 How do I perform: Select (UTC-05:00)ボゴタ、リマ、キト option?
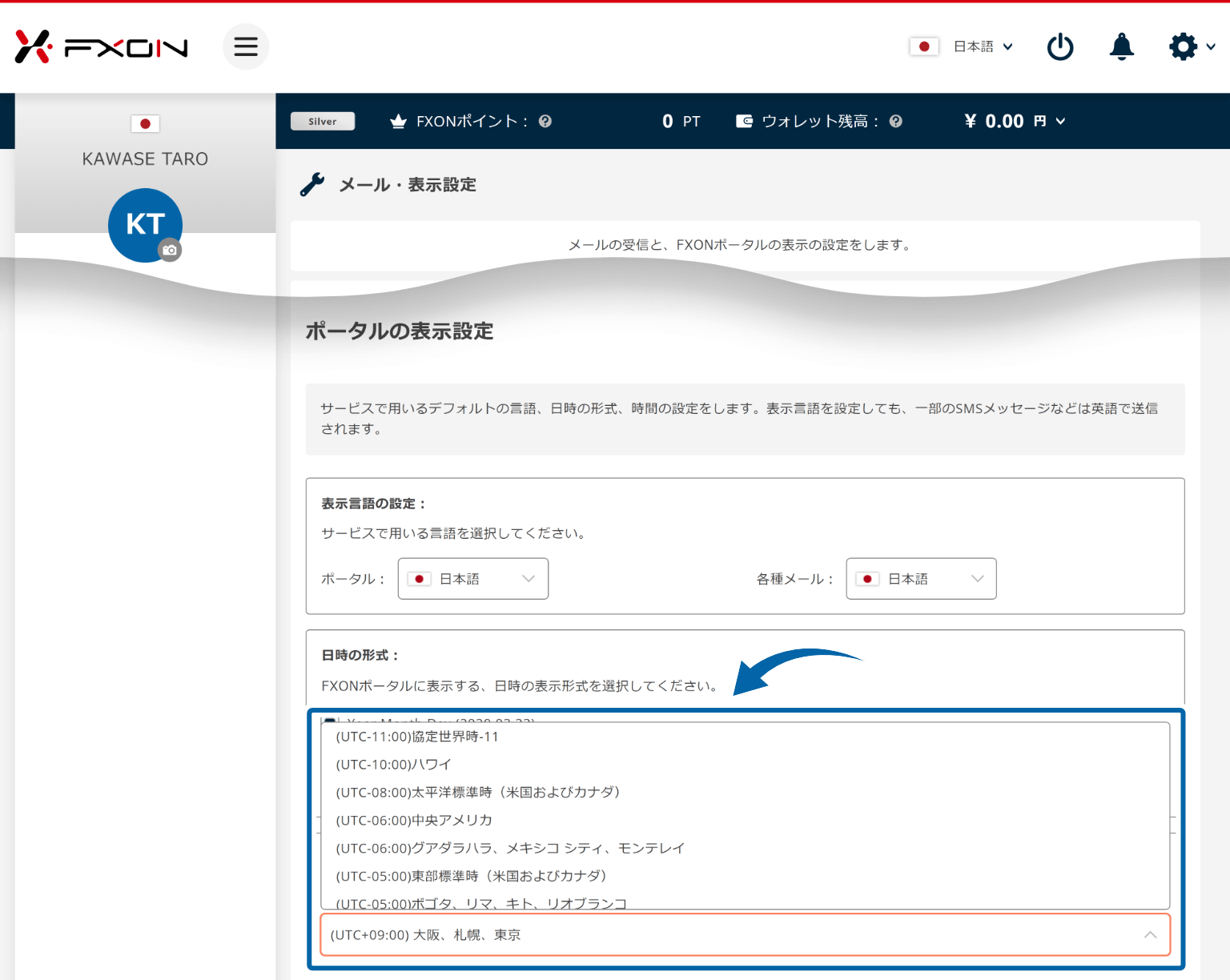click(x=745, y=902)
